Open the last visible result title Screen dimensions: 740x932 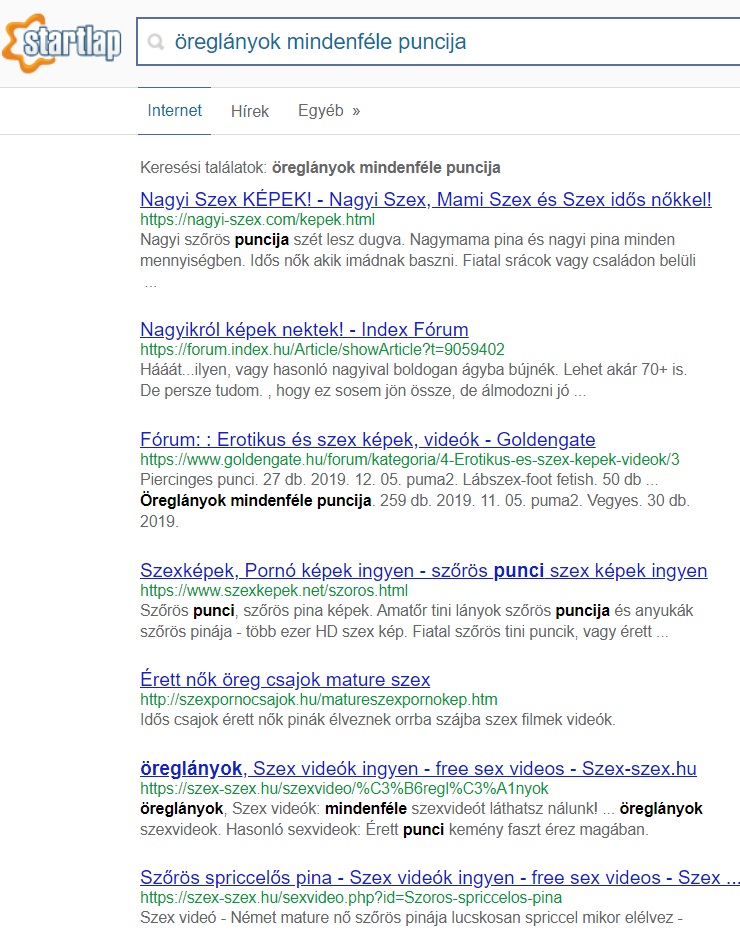pos(440,878)
